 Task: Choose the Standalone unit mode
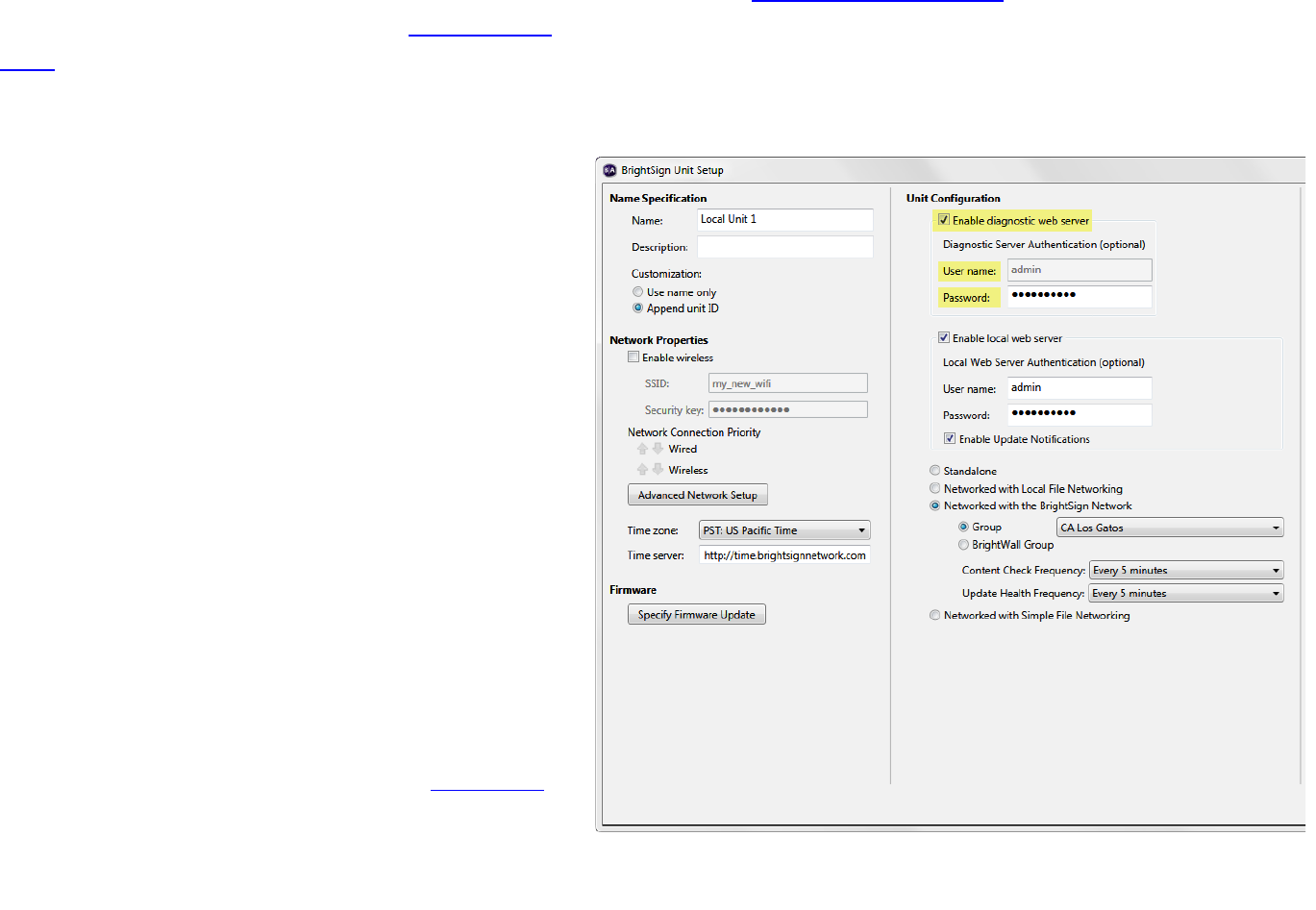tap(934, 471)
